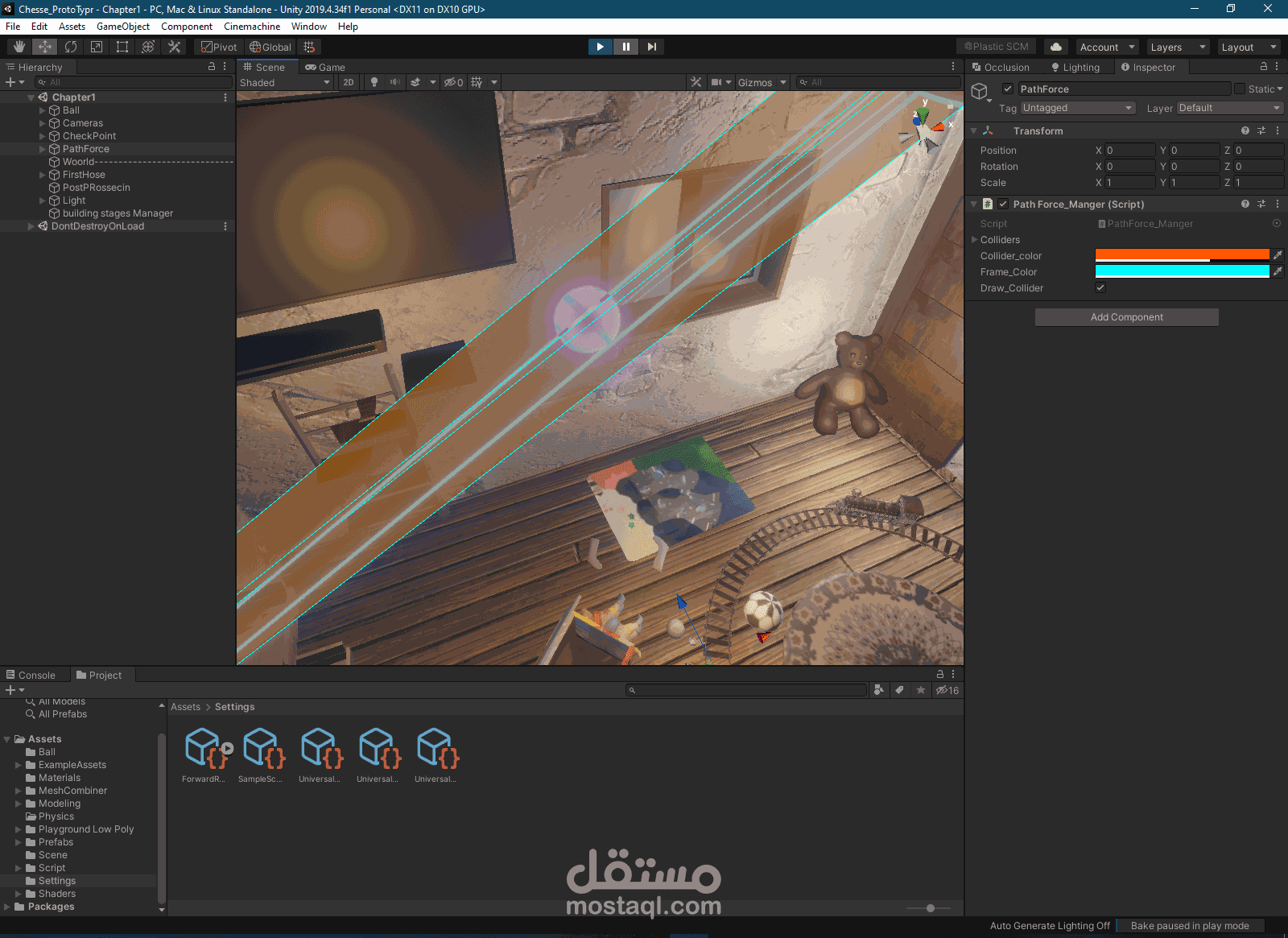Select the Hand tool
This screenshot has width=1288, height=938.
coord(19,47)
